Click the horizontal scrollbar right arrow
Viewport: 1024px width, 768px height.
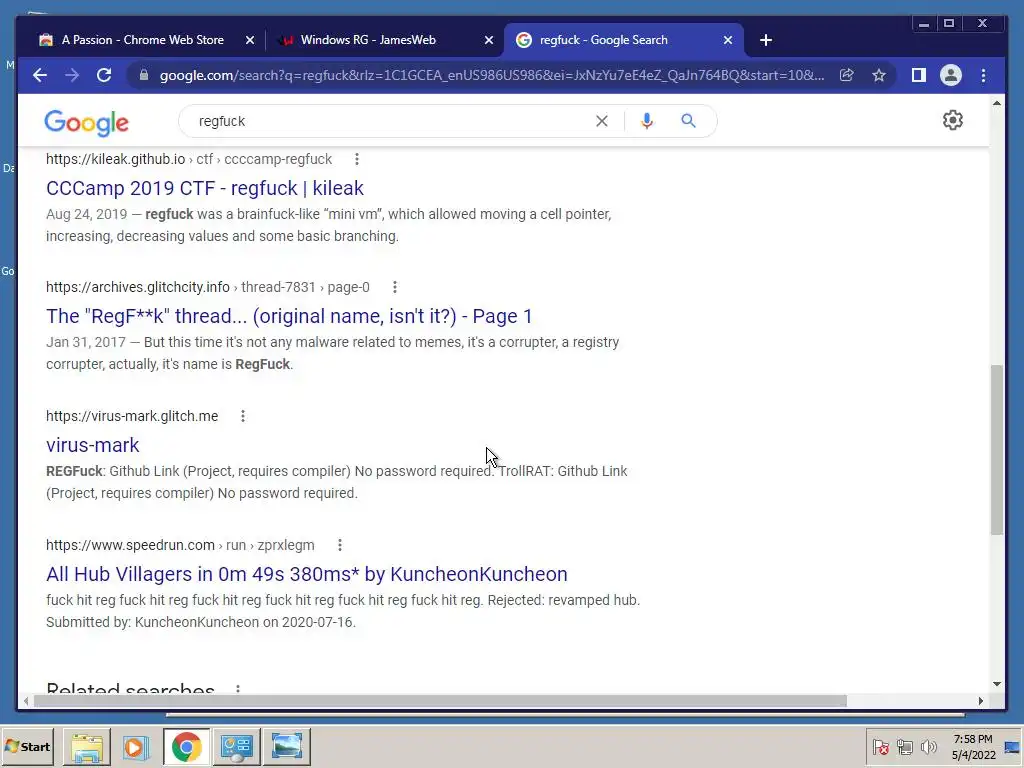pyautogui.click(x=980, y=701)
